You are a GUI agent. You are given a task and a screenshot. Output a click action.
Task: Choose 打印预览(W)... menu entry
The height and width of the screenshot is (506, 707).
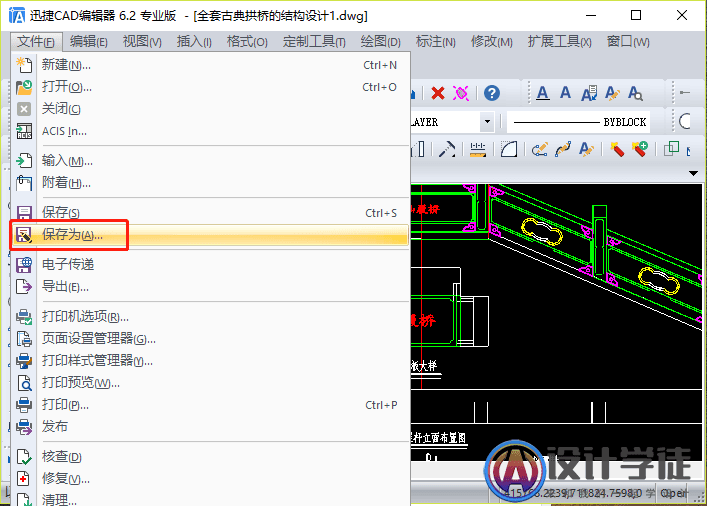(x=210, y=383)
